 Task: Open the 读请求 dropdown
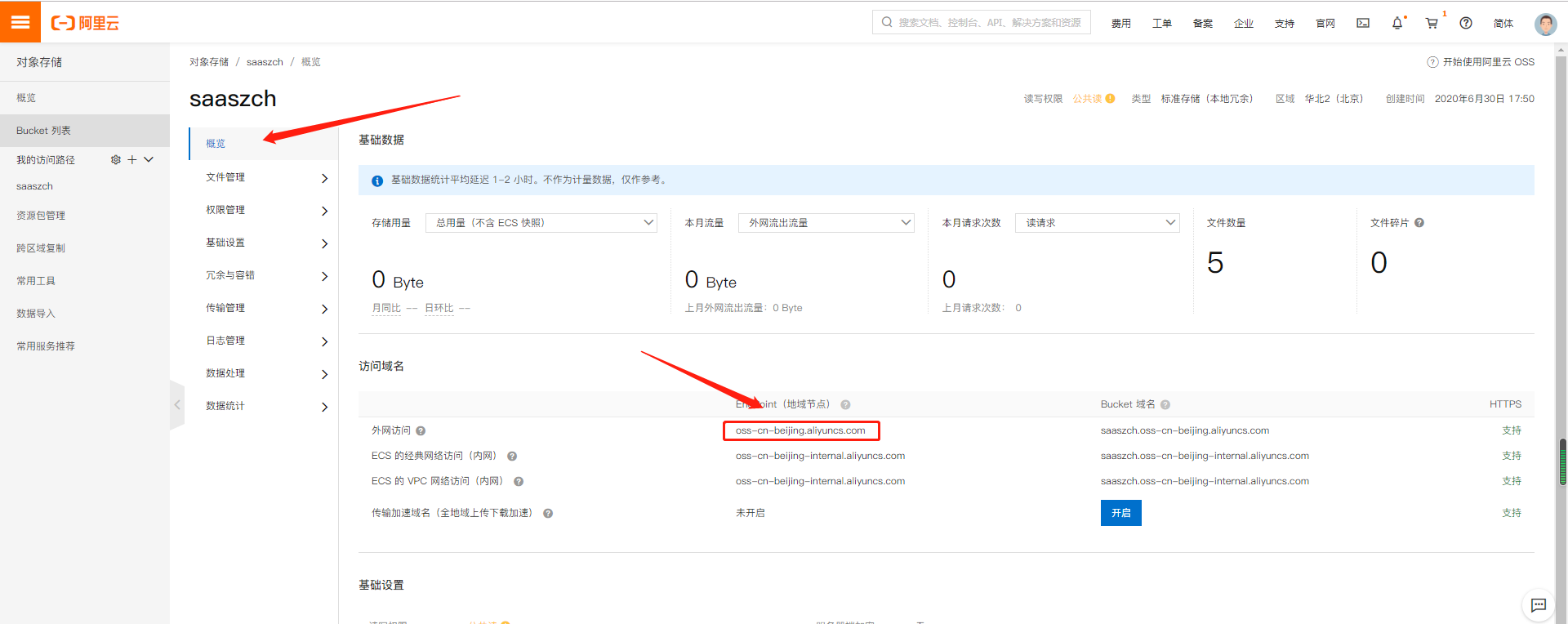click(1097, 222)
